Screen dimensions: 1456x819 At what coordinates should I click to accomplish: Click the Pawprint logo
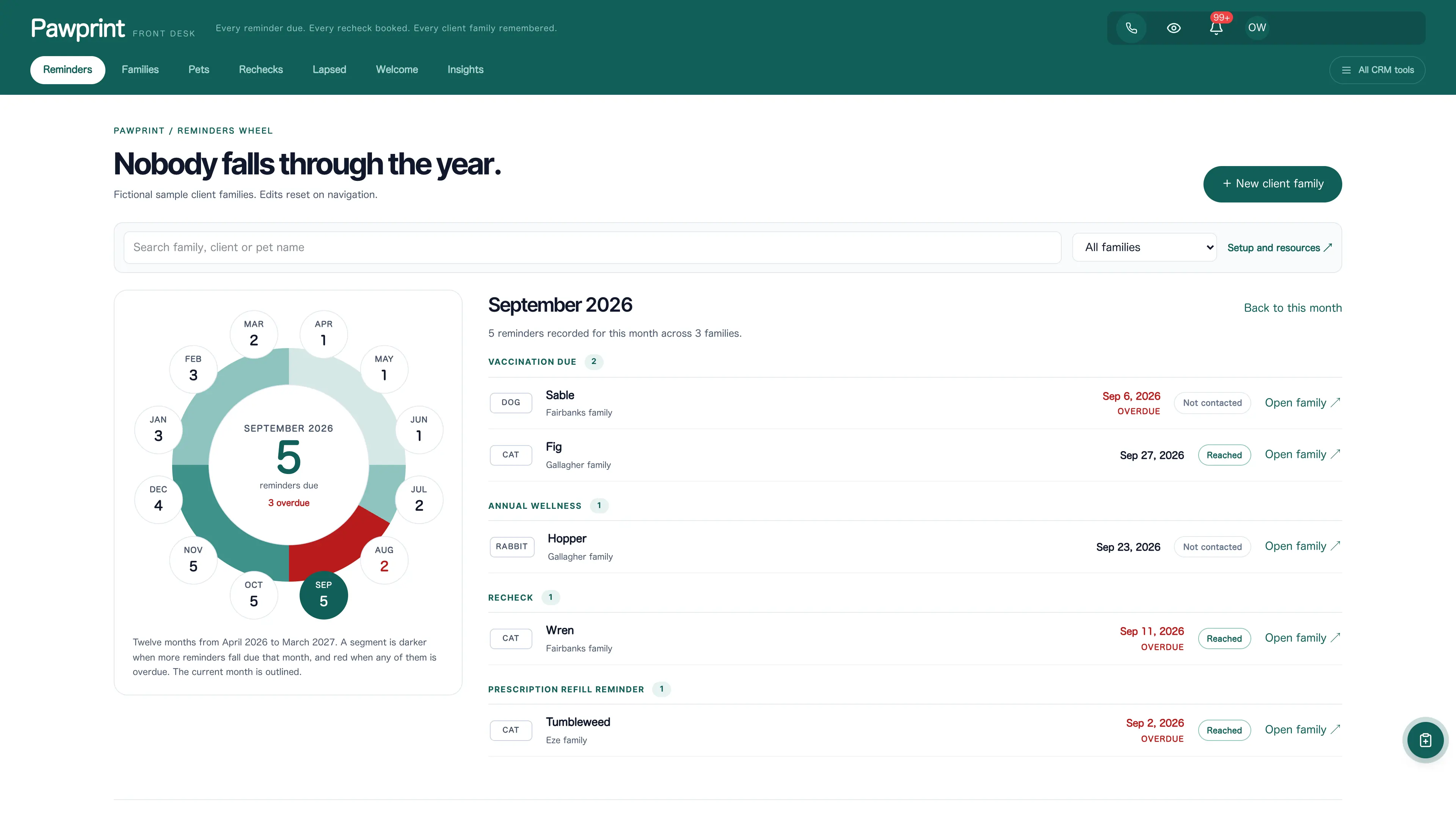coord(77,28)
